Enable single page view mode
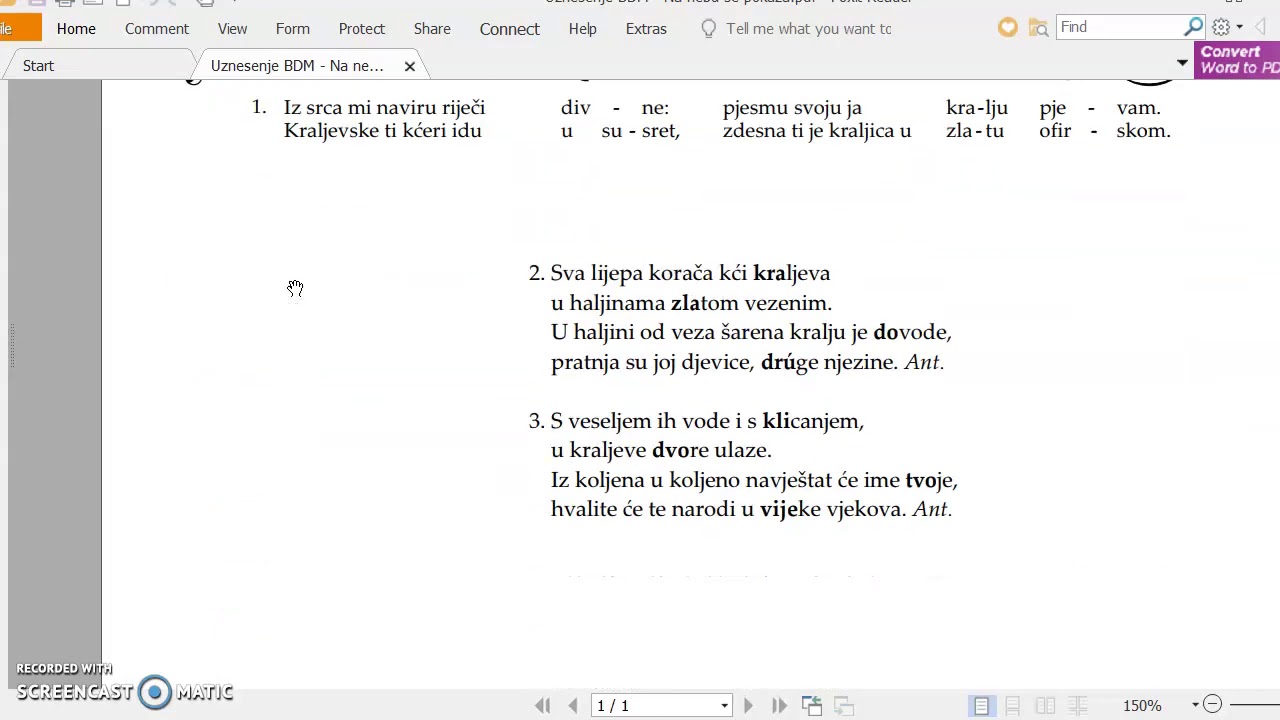The height and width of the screenshot is (720, 1280). click(981, 705)
